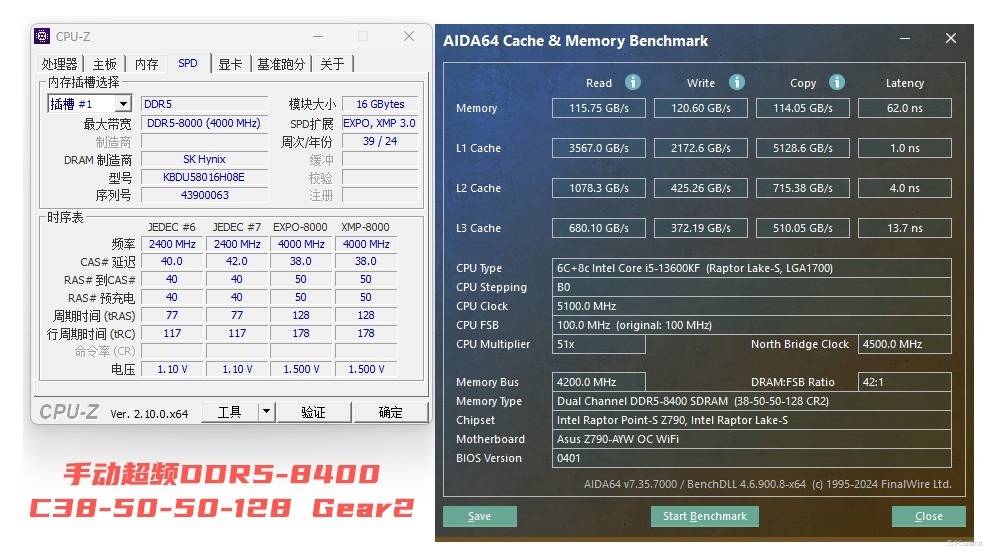Click the Memory Bus value 4200.0 MHz
995x559 pixels.
[x=598, y=382]
